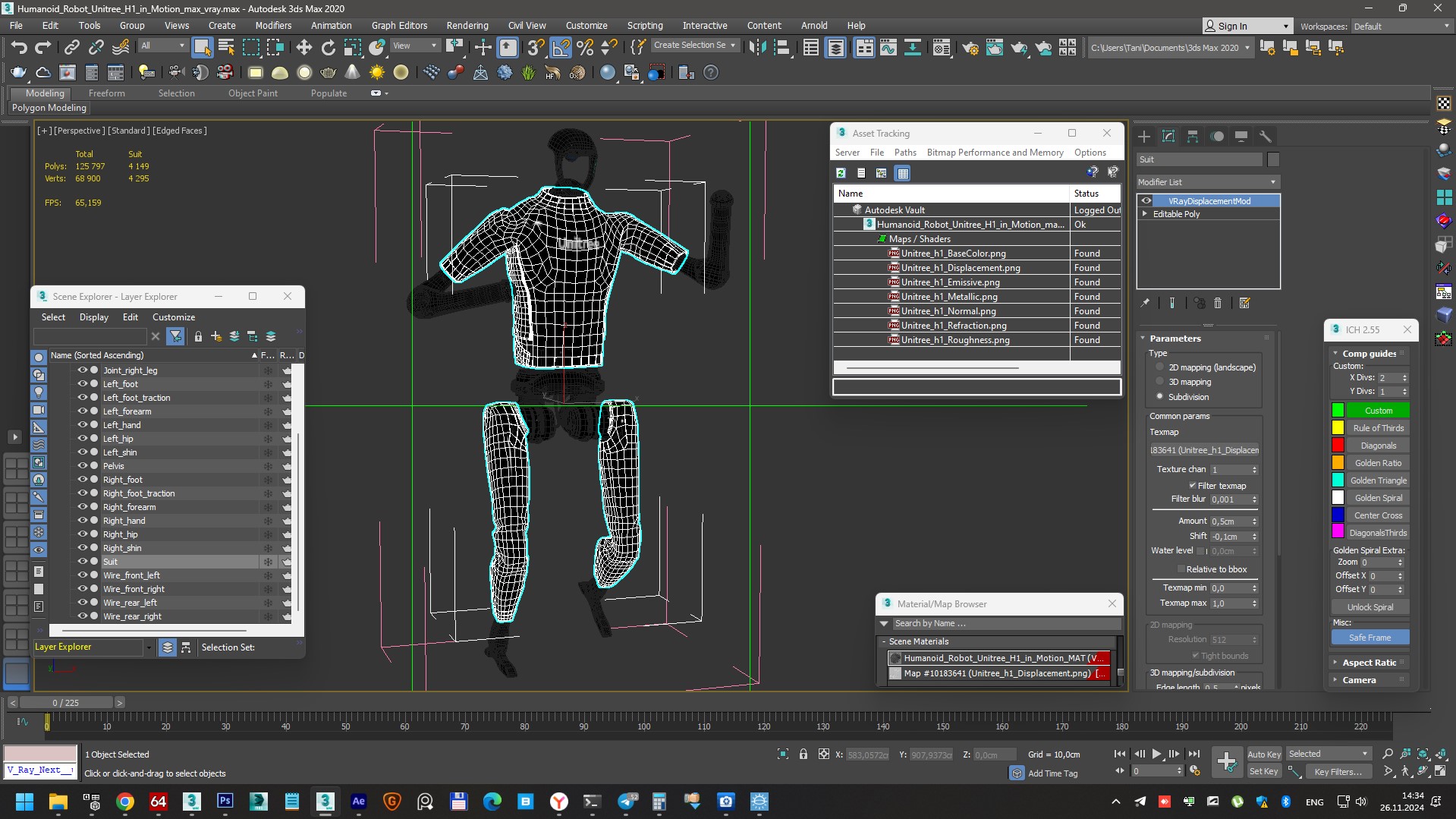
Task: Open Create Selection Set dropdown
Action: click(694, 46)
